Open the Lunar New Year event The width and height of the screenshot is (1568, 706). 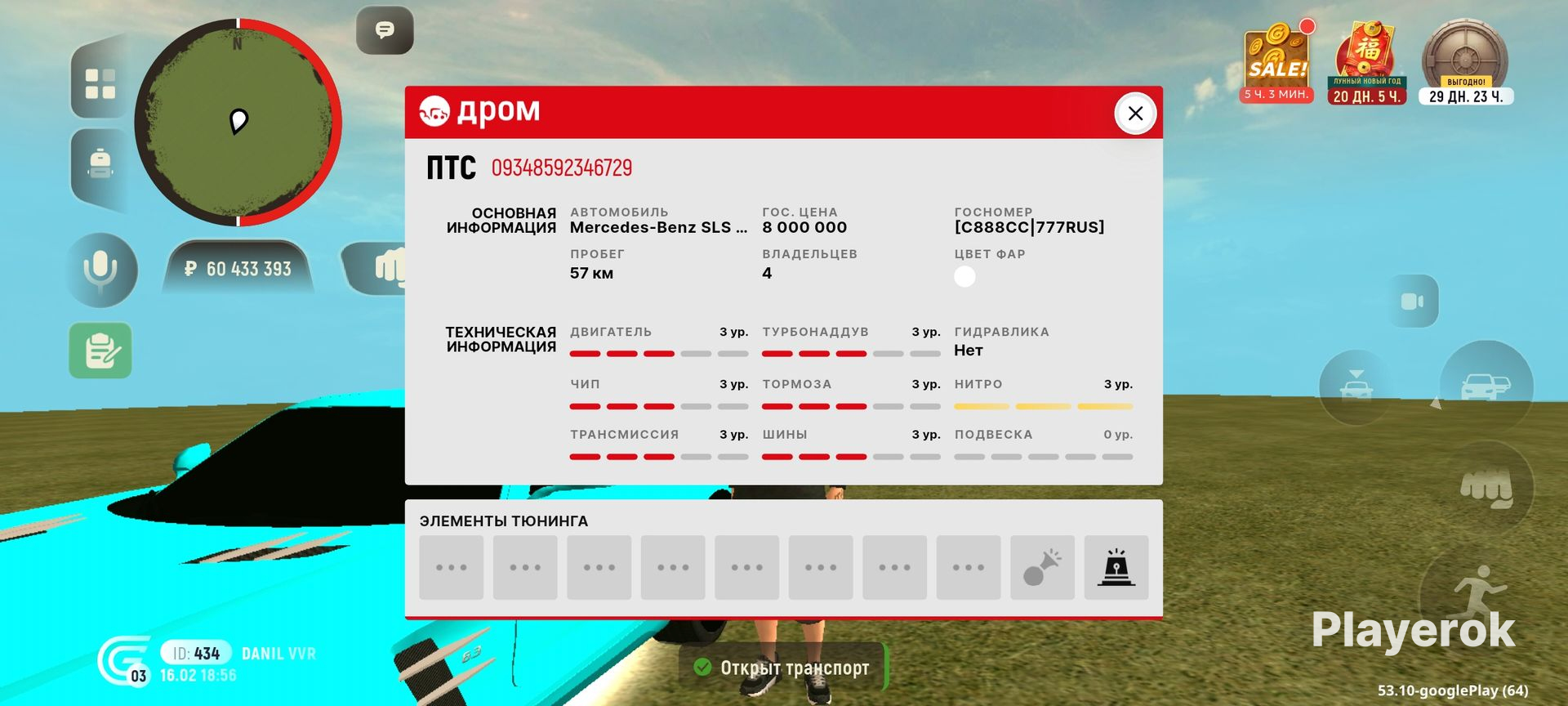[1369, 64]
